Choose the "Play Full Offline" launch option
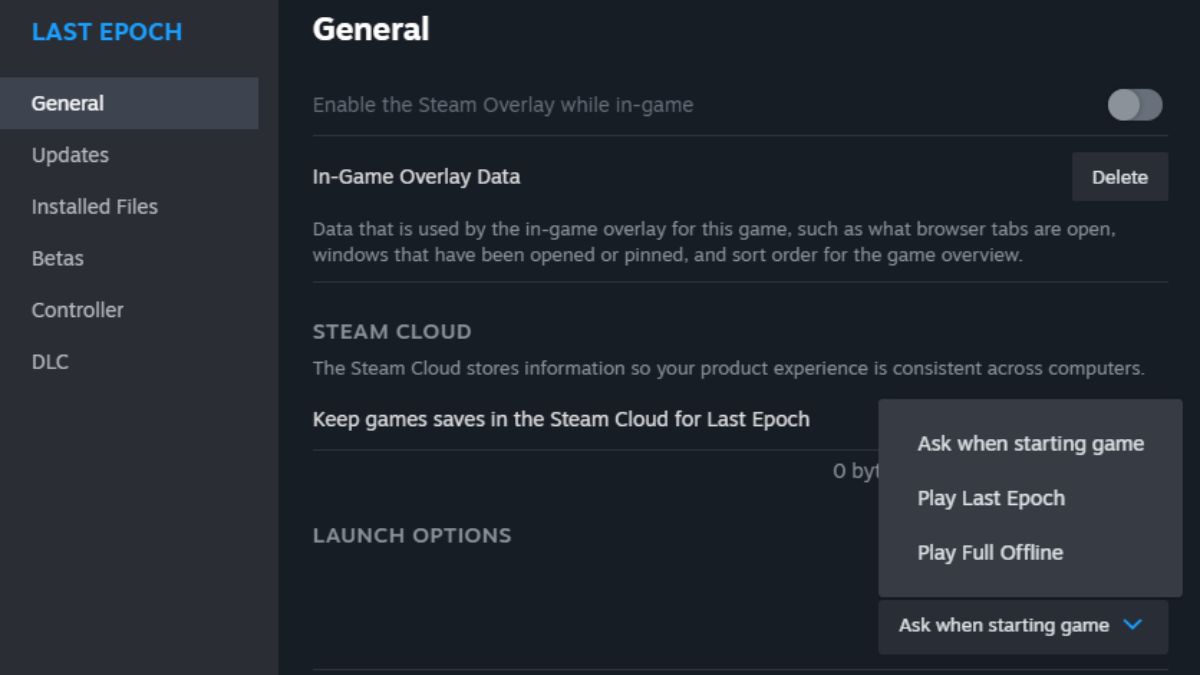This screenshot has height=675, width=1200. (990, 552)
